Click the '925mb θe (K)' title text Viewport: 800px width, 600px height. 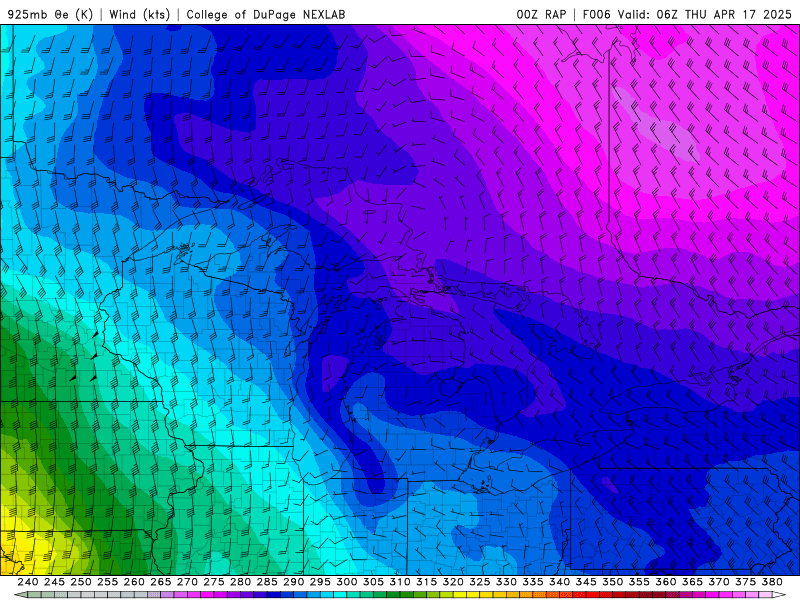50,14
